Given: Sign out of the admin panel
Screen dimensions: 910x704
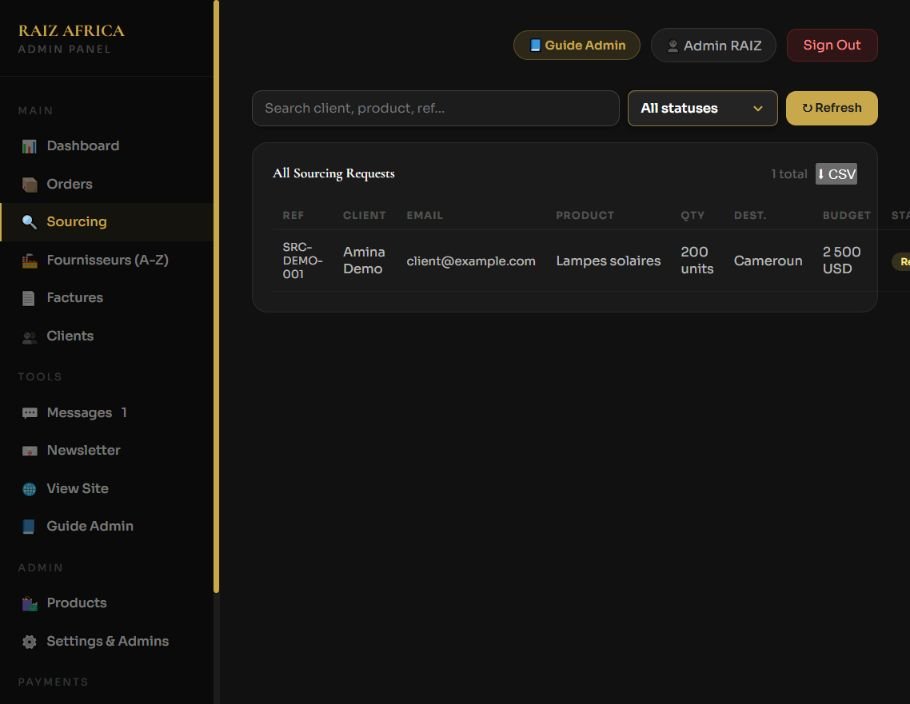Looking at the screenshot, I should click(832, 45).
